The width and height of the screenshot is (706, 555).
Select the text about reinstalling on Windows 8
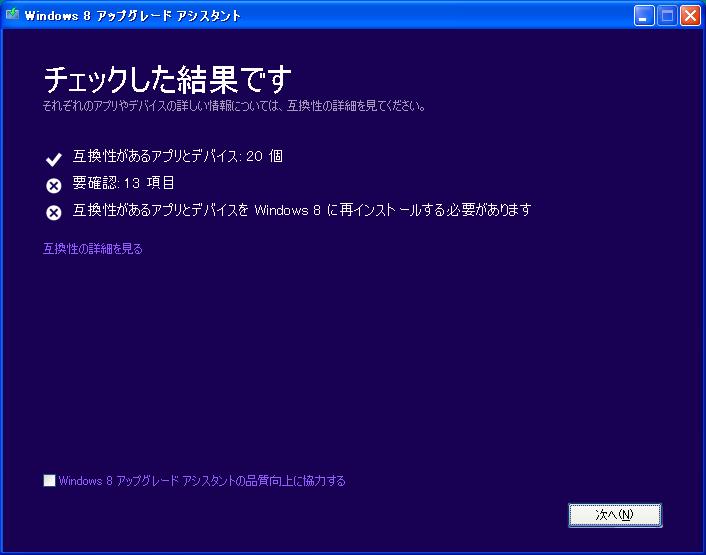click(x=302, y=210)
